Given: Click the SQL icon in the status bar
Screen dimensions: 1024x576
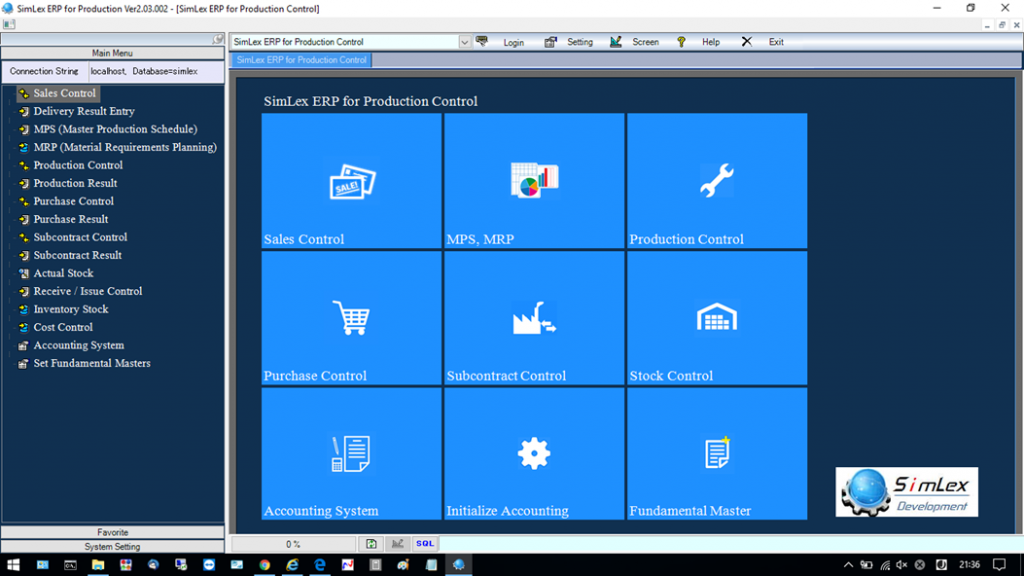Looking at the screenshot, I should [x=423, y=543].
